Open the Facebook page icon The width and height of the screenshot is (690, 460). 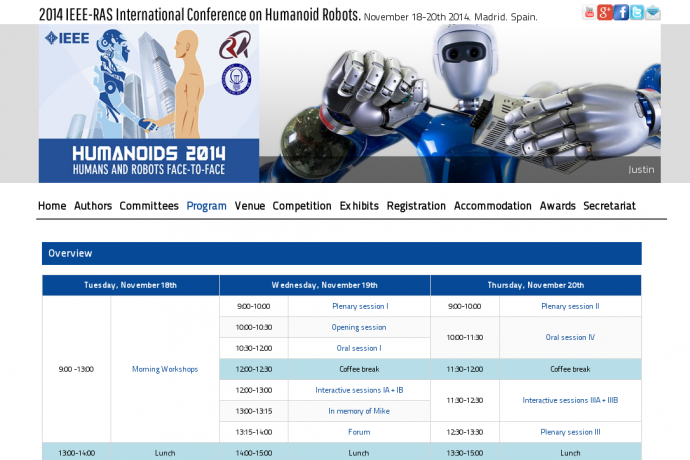pos(621,12)
